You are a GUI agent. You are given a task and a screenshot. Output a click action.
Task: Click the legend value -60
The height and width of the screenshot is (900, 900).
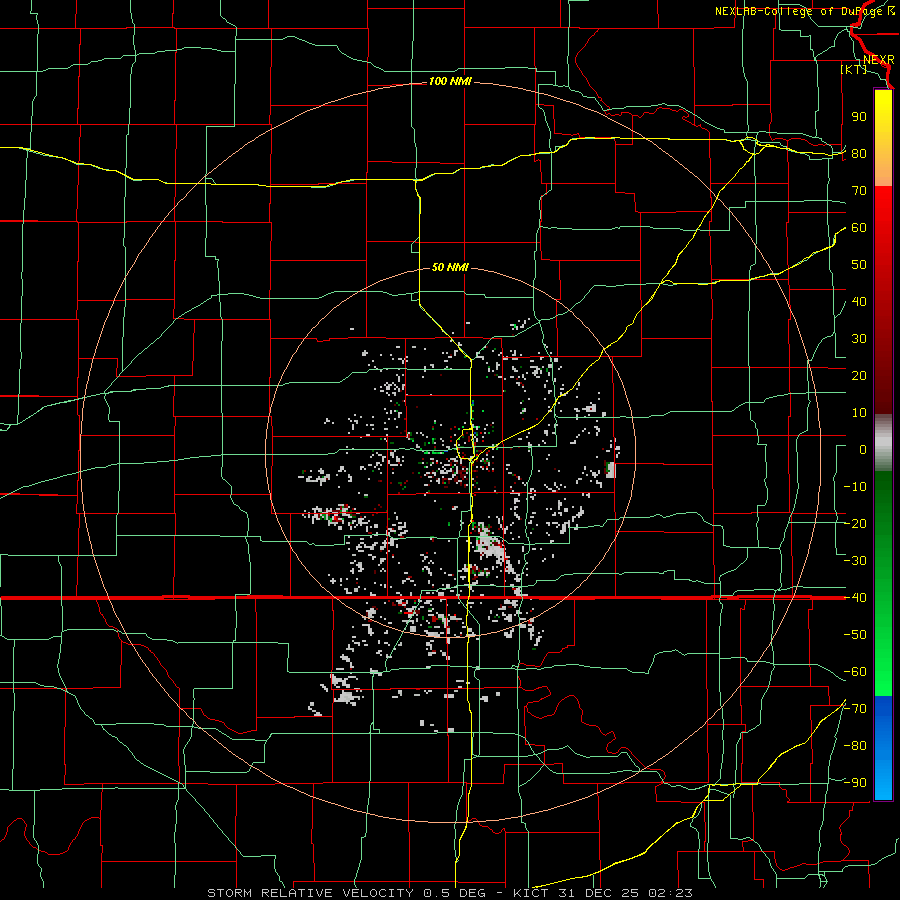click(855, 672)
